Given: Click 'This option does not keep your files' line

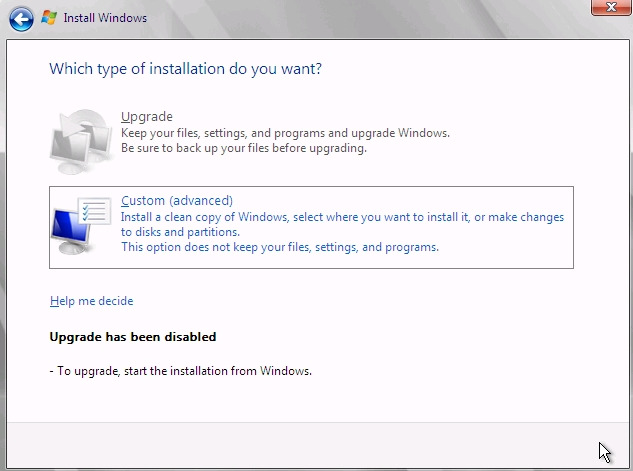Looking at the screenshot, I should click(280, 247).
